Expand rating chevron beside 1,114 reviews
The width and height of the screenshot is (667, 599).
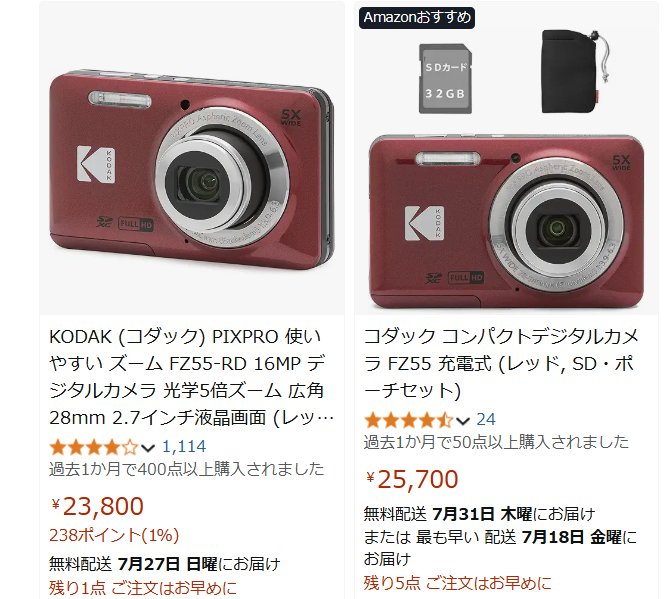pyautogui.click(x=148, y=448)
